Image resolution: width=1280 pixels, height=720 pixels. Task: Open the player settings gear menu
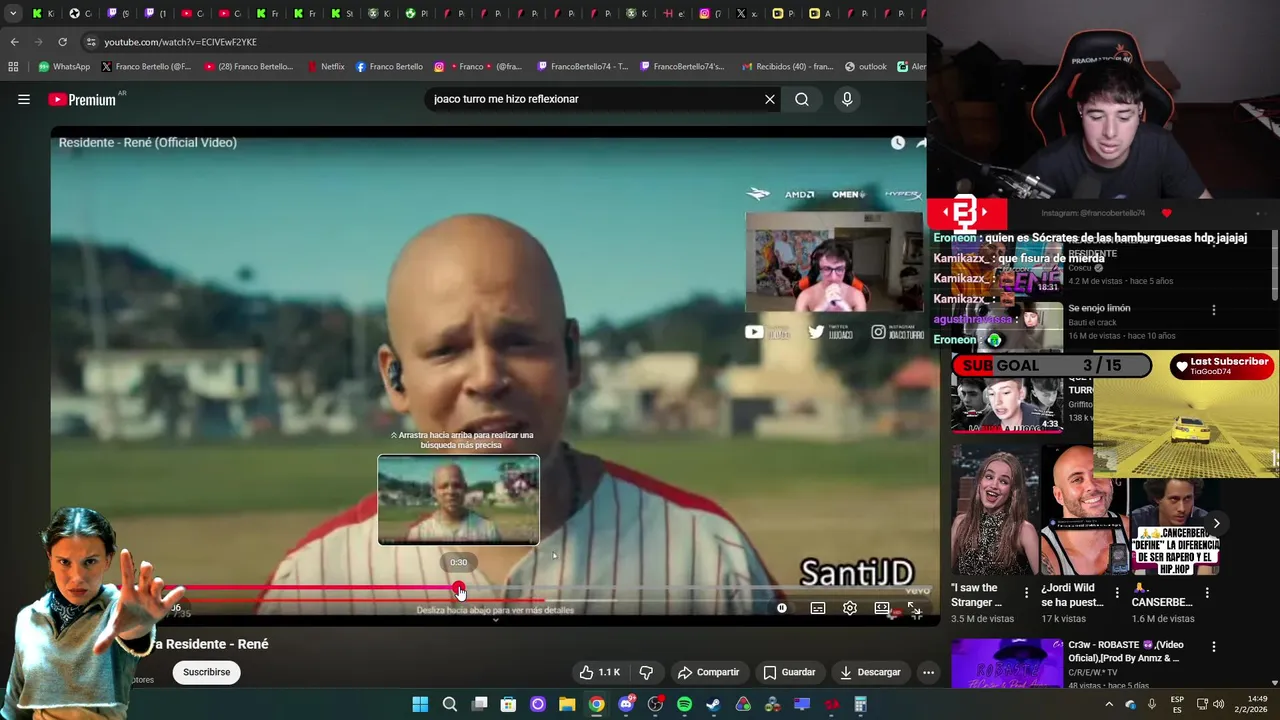[x=850, y=608]
